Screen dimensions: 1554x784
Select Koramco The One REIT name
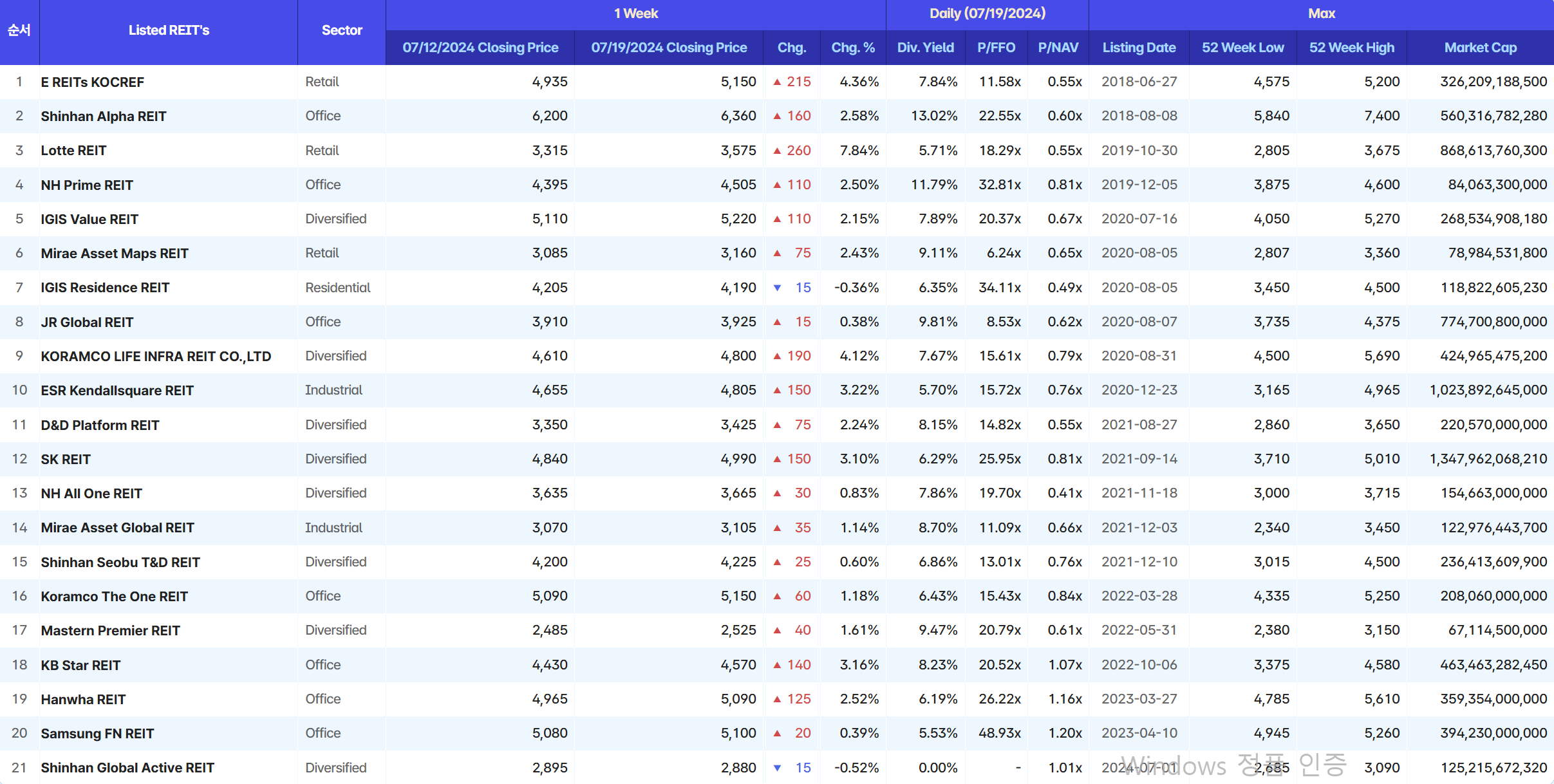coord(114,597)
